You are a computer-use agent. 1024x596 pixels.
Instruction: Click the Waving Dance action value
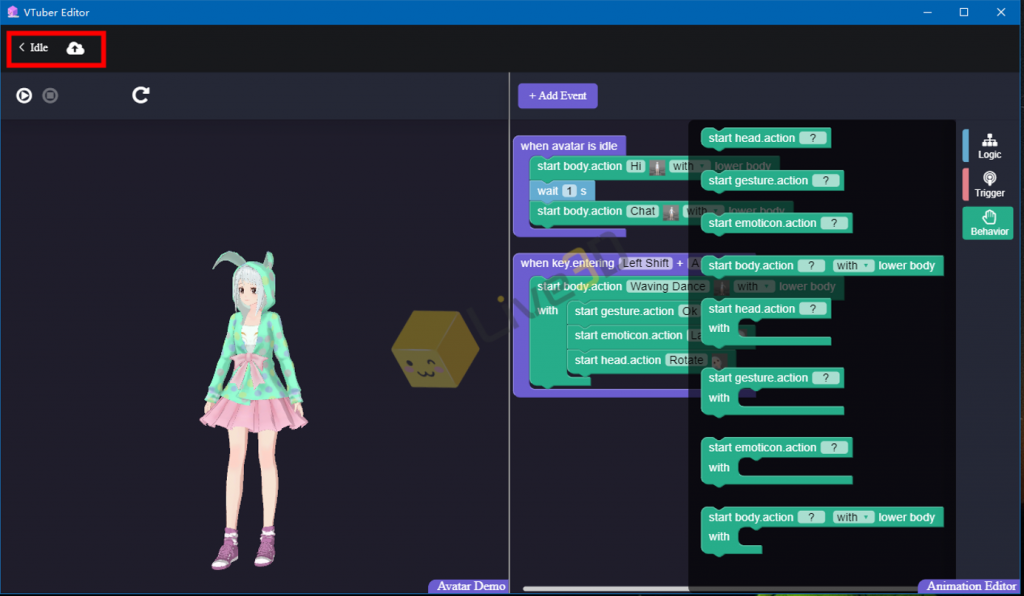[667, 287]
